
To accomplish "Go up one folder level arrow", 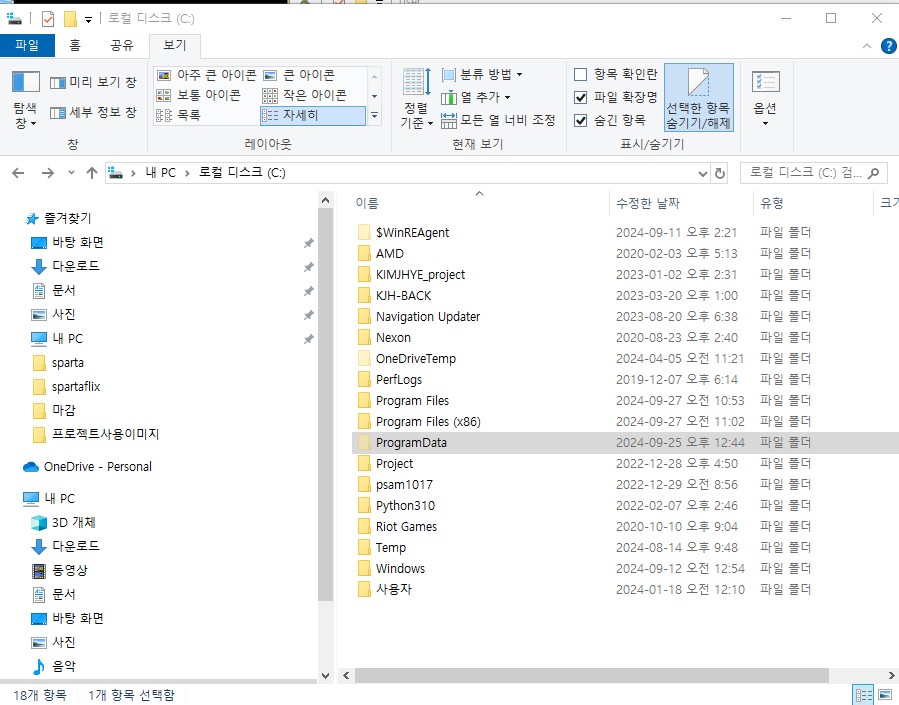I will 92,173.
